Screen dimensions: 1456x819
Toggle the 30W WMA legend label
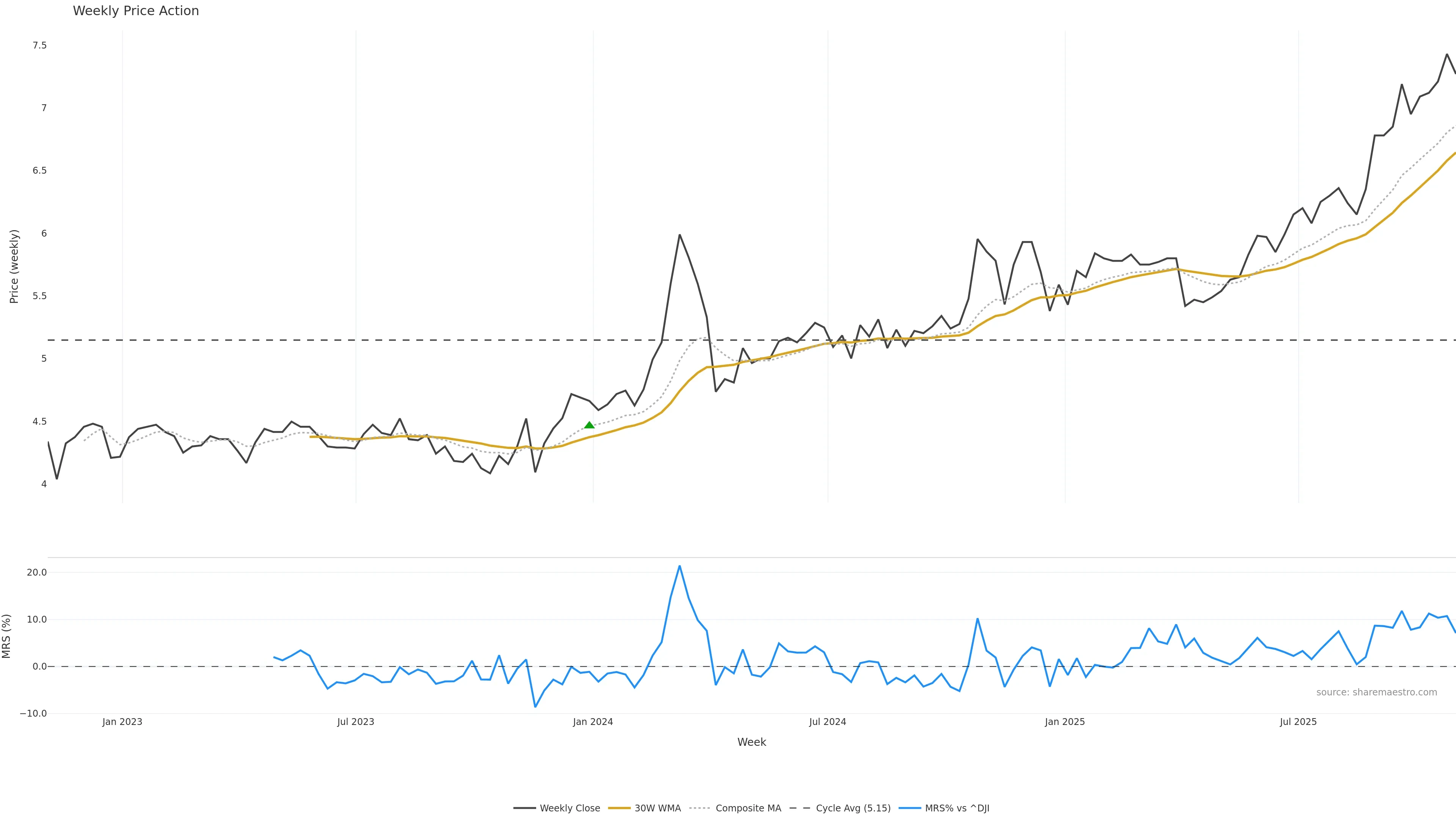pyautogui.click(x=657, y=808)
